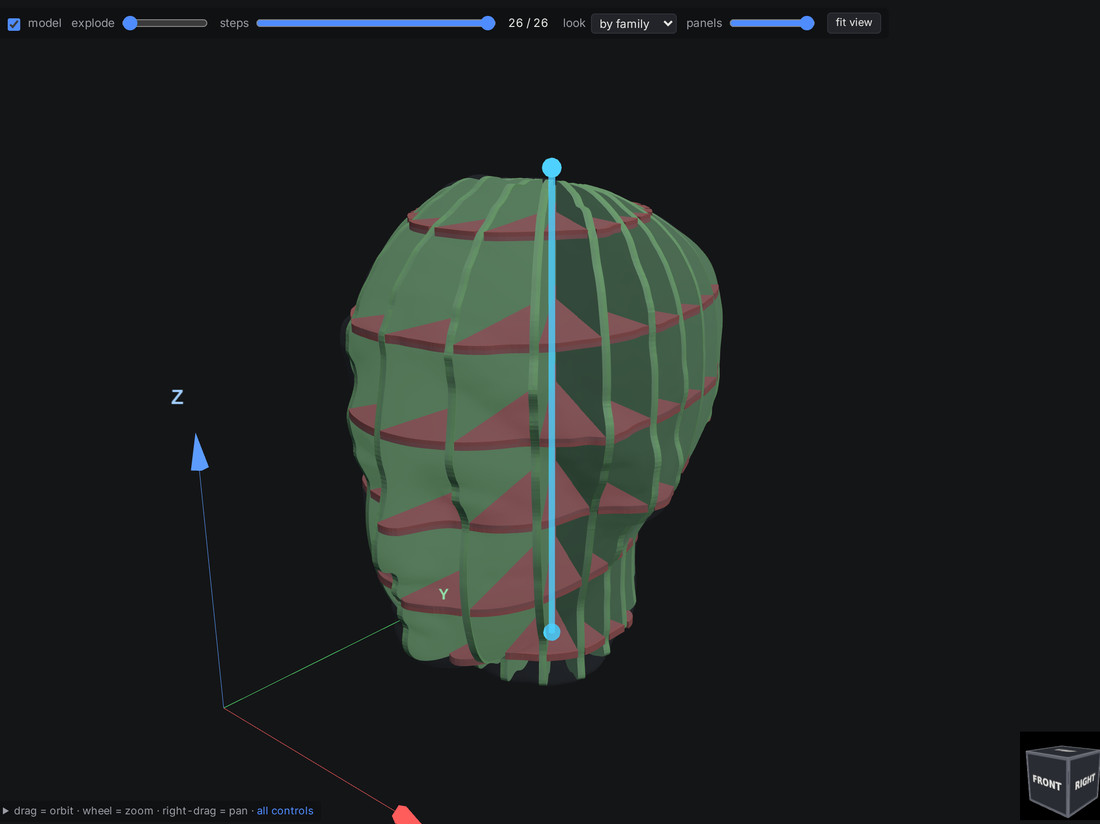The image size is (1100, 824).
Task: Click the red X axis arrowhead
Action: pos(406,815)
